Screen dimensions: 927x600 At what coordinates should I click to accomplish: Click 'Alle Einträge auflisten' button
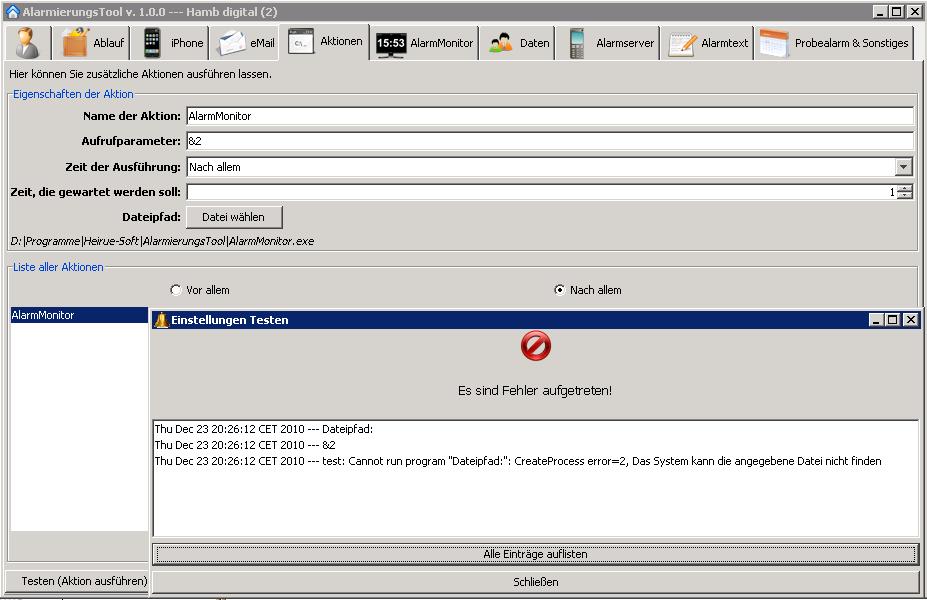pos(535,554)
